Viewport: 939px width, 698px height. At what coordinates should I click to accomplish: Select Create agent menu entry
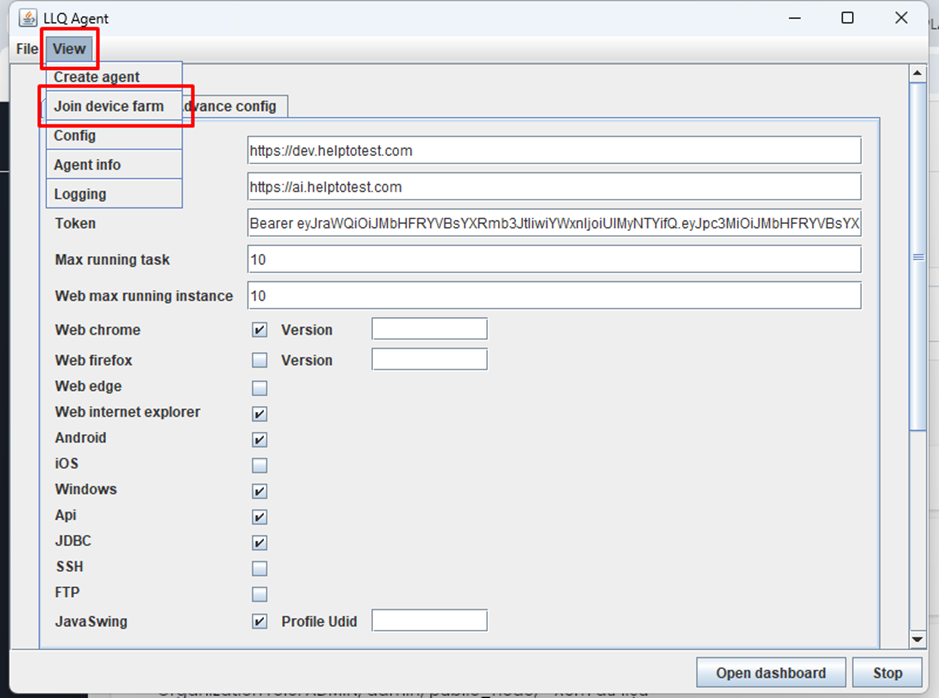point(97,77)
